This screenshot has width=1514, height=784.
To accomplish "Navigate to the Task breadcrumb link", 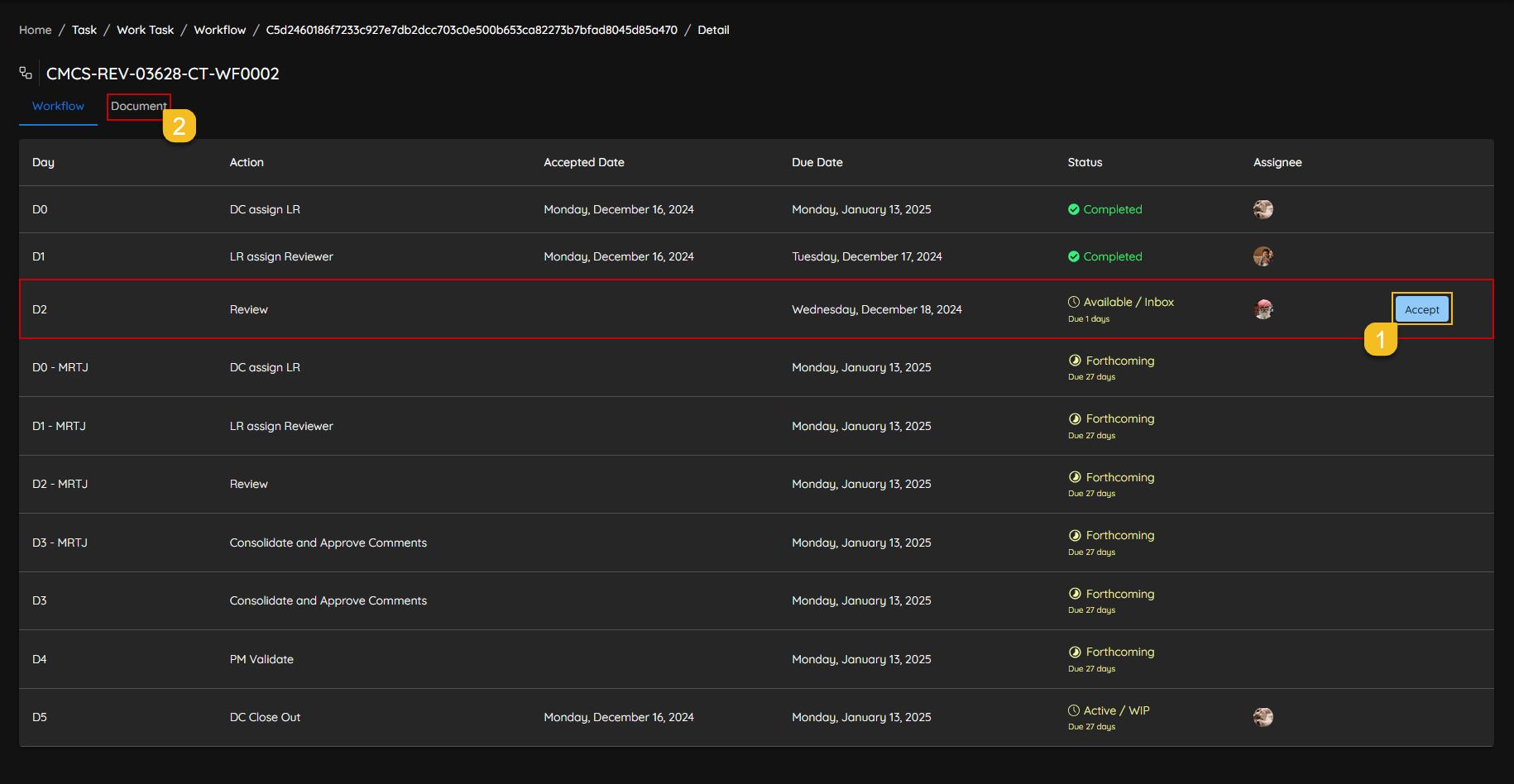I will click(x=84, y=30).
